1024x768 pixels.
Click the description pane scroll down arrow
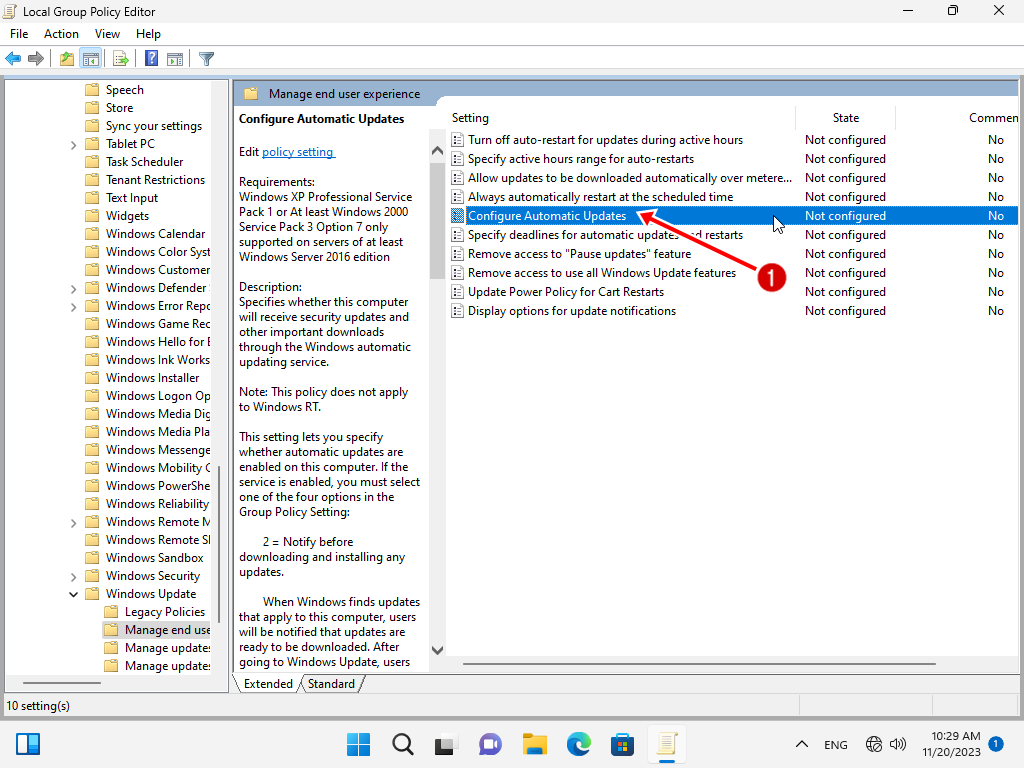pos(437,650)
